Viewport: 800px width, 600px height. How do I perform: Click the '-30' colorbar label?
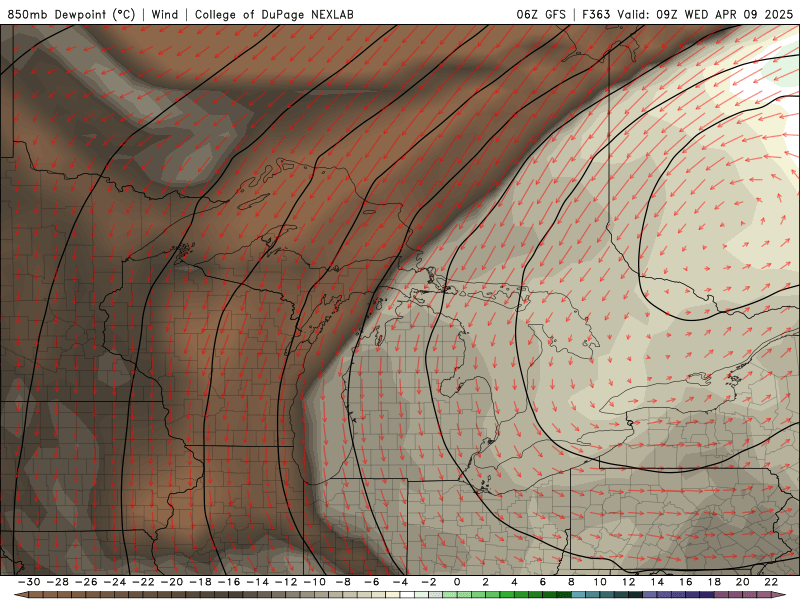(29, 582)
